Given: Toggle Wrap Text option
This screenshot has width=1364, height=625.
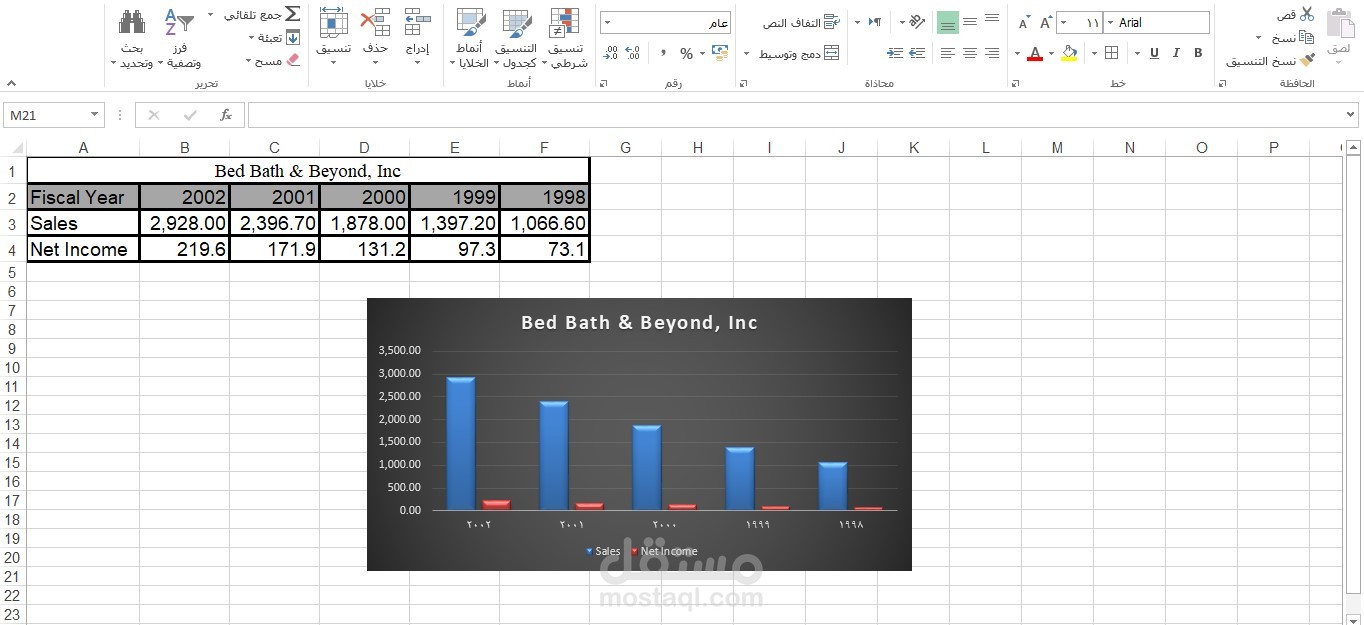Looking at the screenshot, I should click(x=801, y=22).
